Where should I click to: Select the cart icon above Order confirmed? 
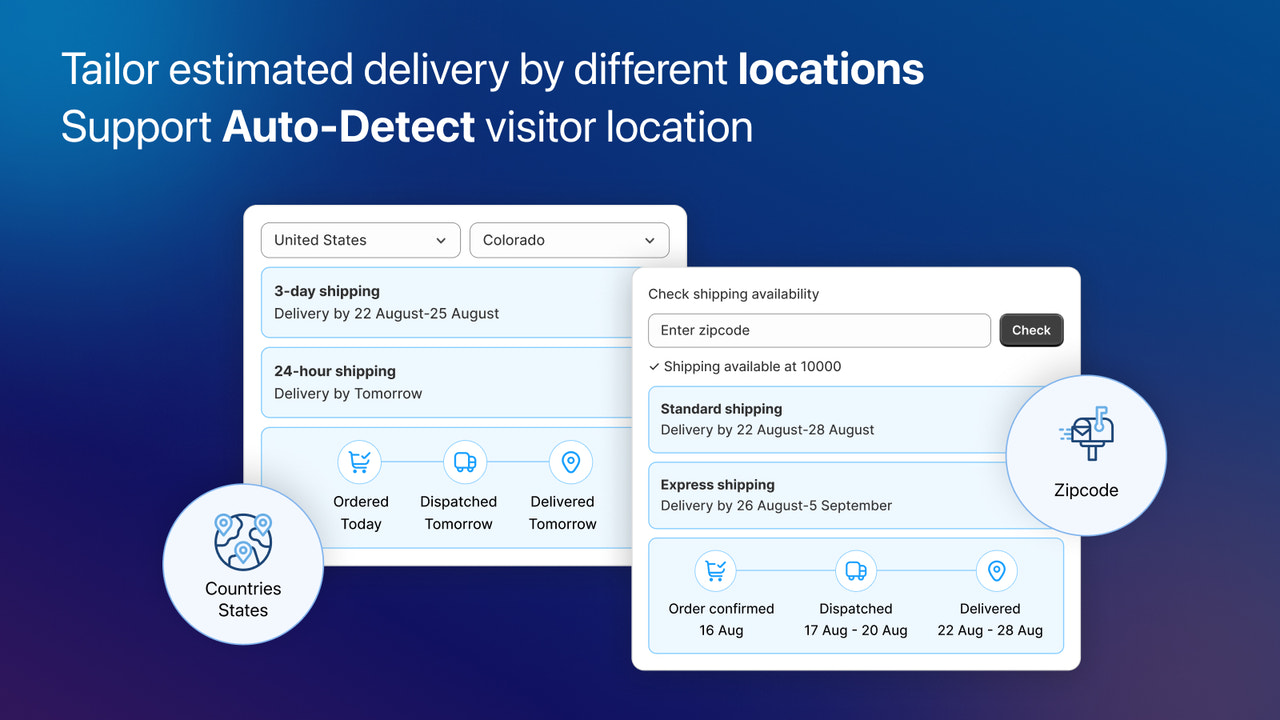coord(716,570)
